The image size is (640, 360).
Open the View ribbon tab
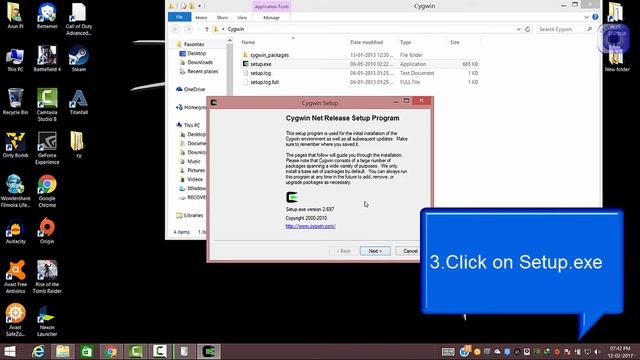coord(242,18)
